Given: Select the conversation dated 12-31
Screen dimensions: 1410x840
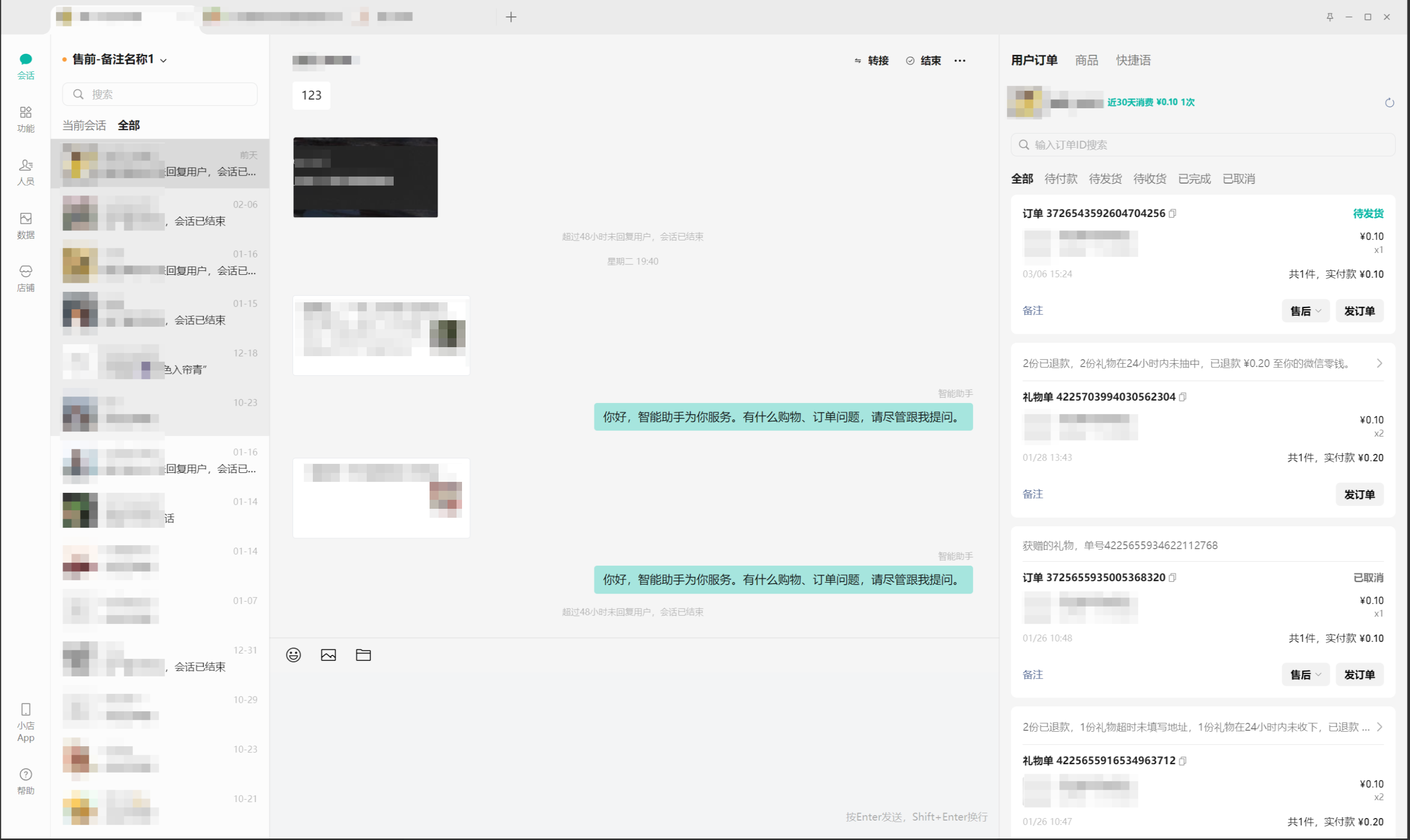Looking at the screenshot, I should click(x=160, y=659).
